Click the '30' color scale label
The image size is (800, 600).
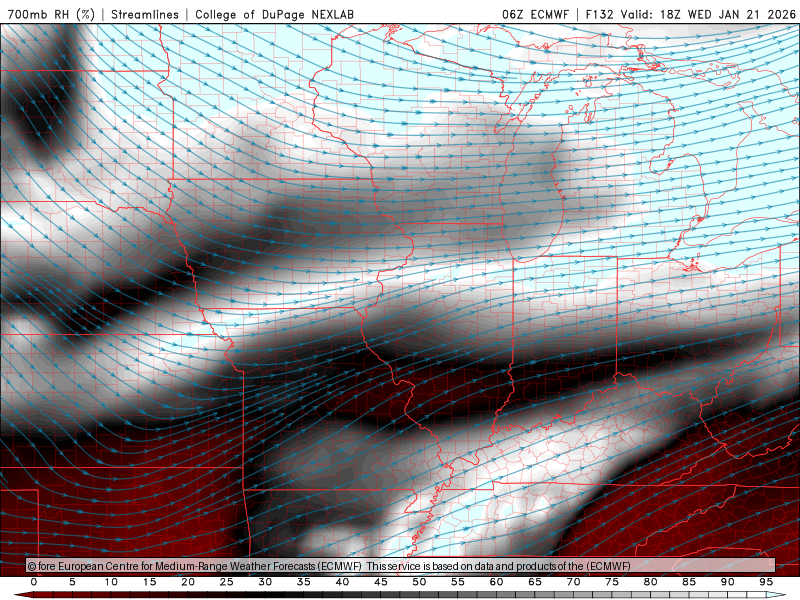[x=265, y=582]
